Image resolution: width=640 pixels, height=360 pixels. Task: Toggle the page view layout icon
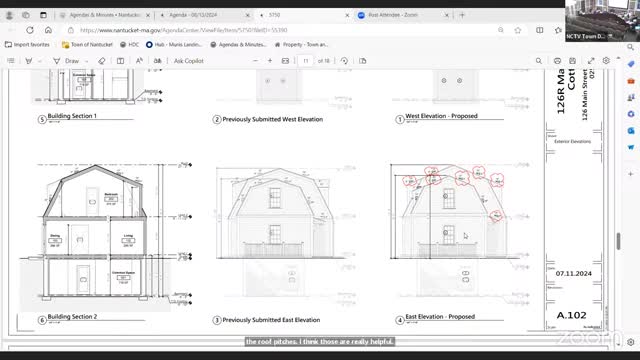click(120, 61)
